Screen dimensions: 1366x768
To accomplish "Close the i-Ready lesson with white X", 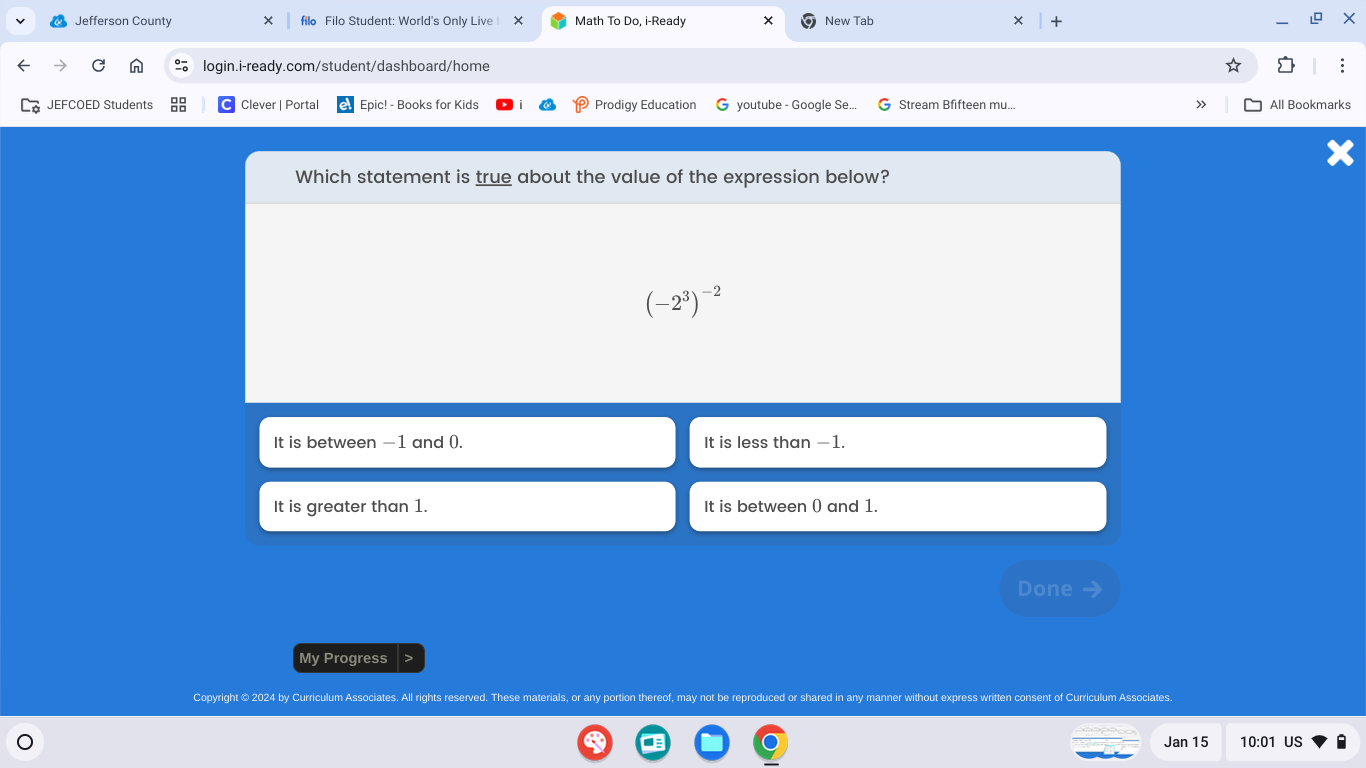I will pos(1340,153).
